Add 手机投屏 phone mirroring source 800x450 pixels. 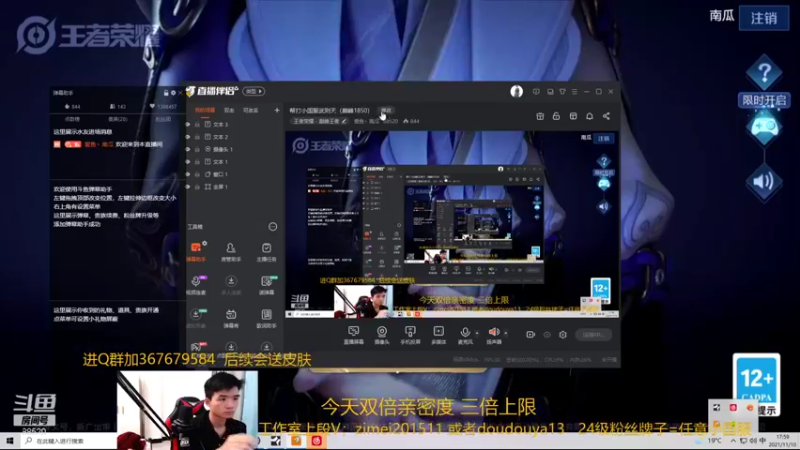[x=410, y=335]
